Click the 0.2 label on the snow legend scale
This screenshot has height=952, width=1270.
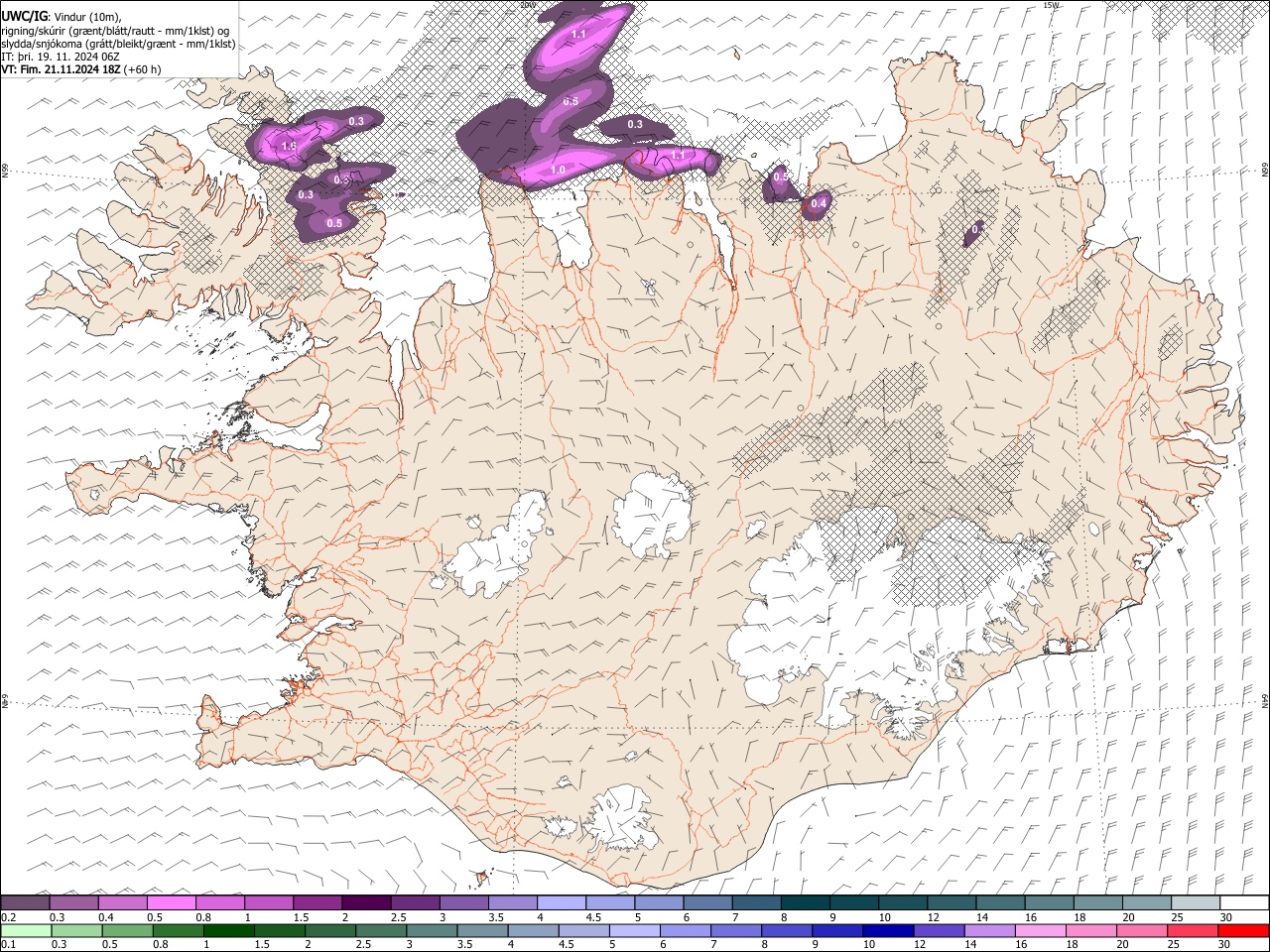coord(8,917)
